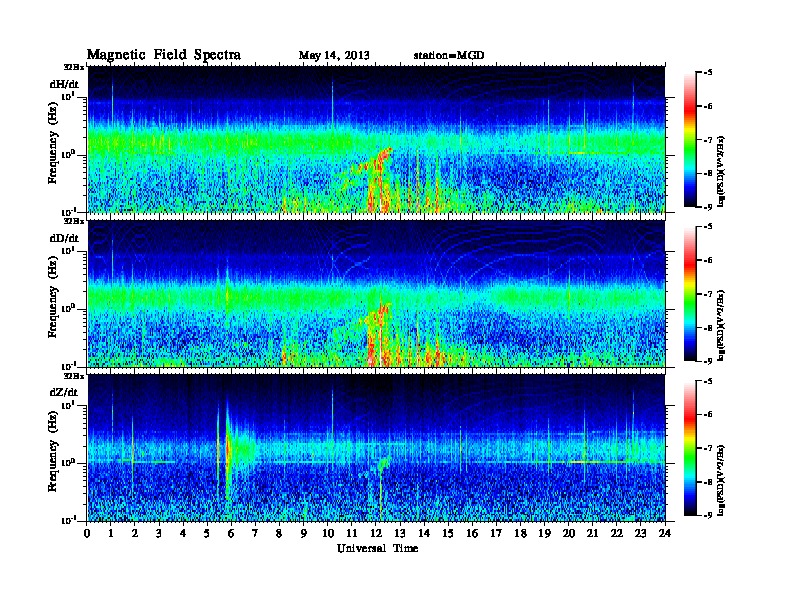Click hour tick label "23" on time axis

tap(641, 534)
